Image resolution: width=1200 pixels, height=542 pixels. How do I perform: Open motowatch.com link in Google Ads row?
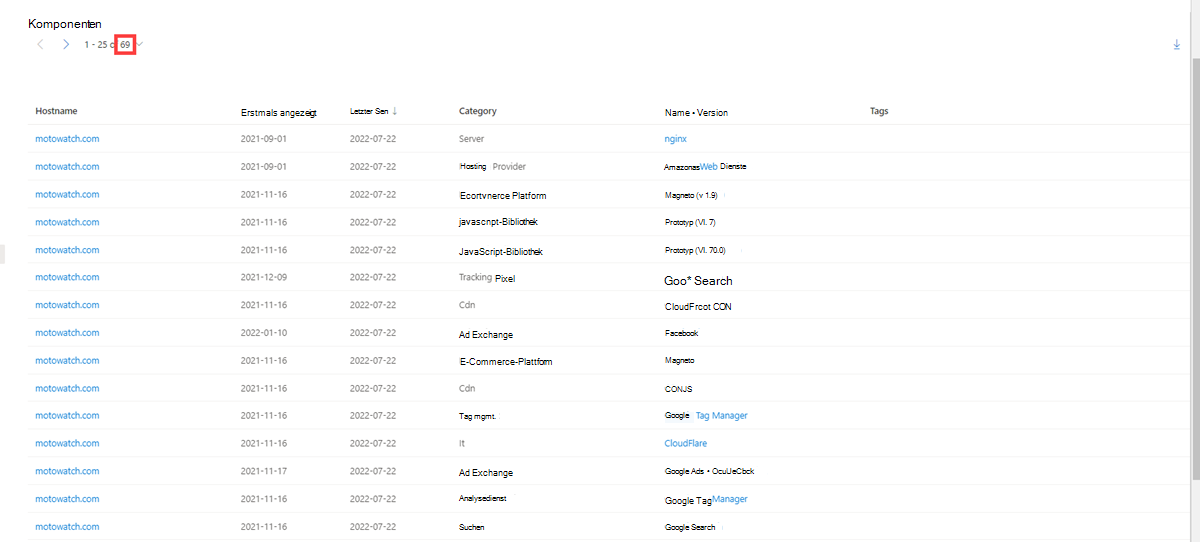pyautogui.click(x=67, y=471)
